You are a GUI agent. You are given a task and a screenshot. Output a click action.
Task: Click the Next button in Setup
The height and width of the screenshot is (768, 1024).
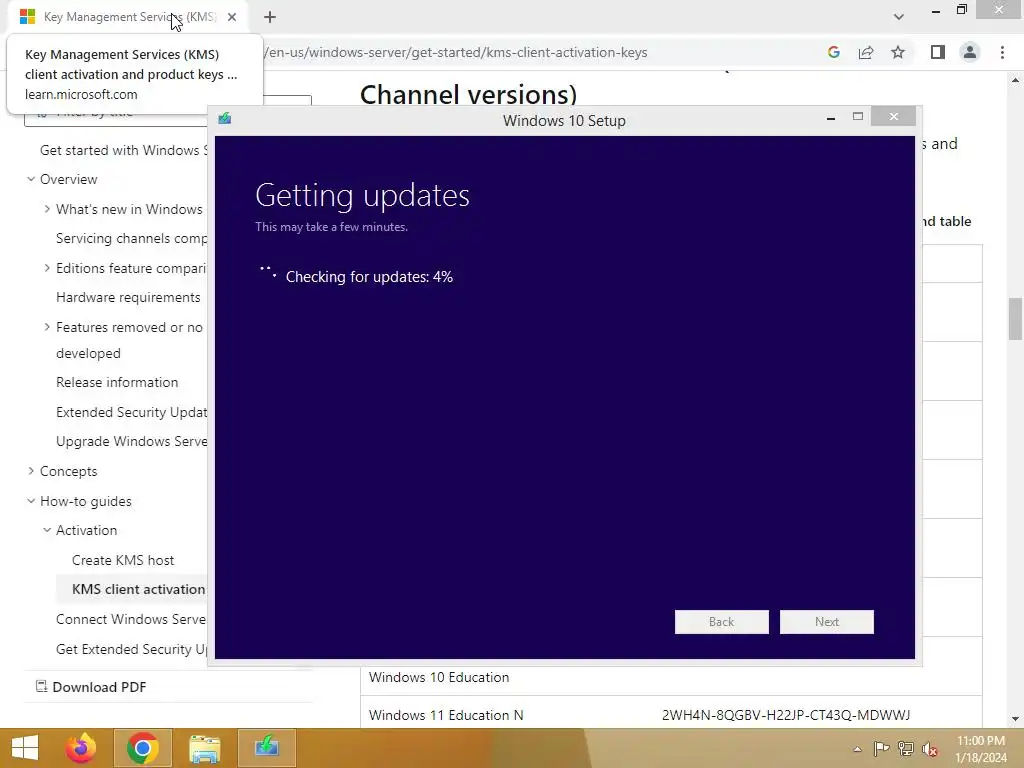click(827, 622)
